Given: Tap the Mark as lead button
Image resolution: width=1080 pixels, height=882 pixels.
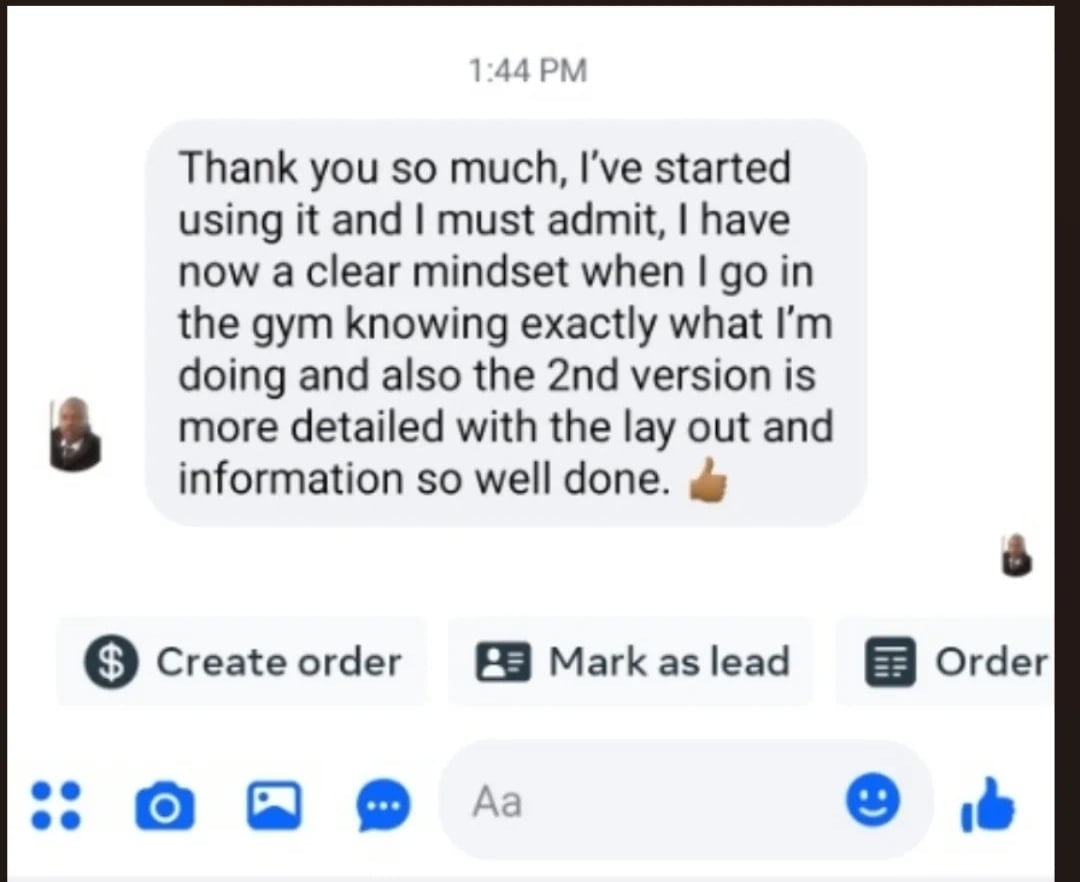Looking at the screenshot, I should (630, 661).
